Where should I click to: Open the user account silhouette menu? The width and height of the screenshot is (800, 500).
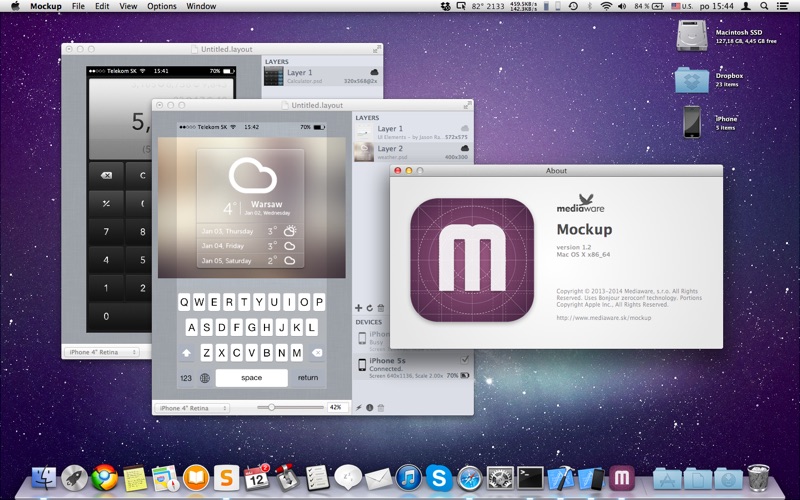click(x=745, y=6)
